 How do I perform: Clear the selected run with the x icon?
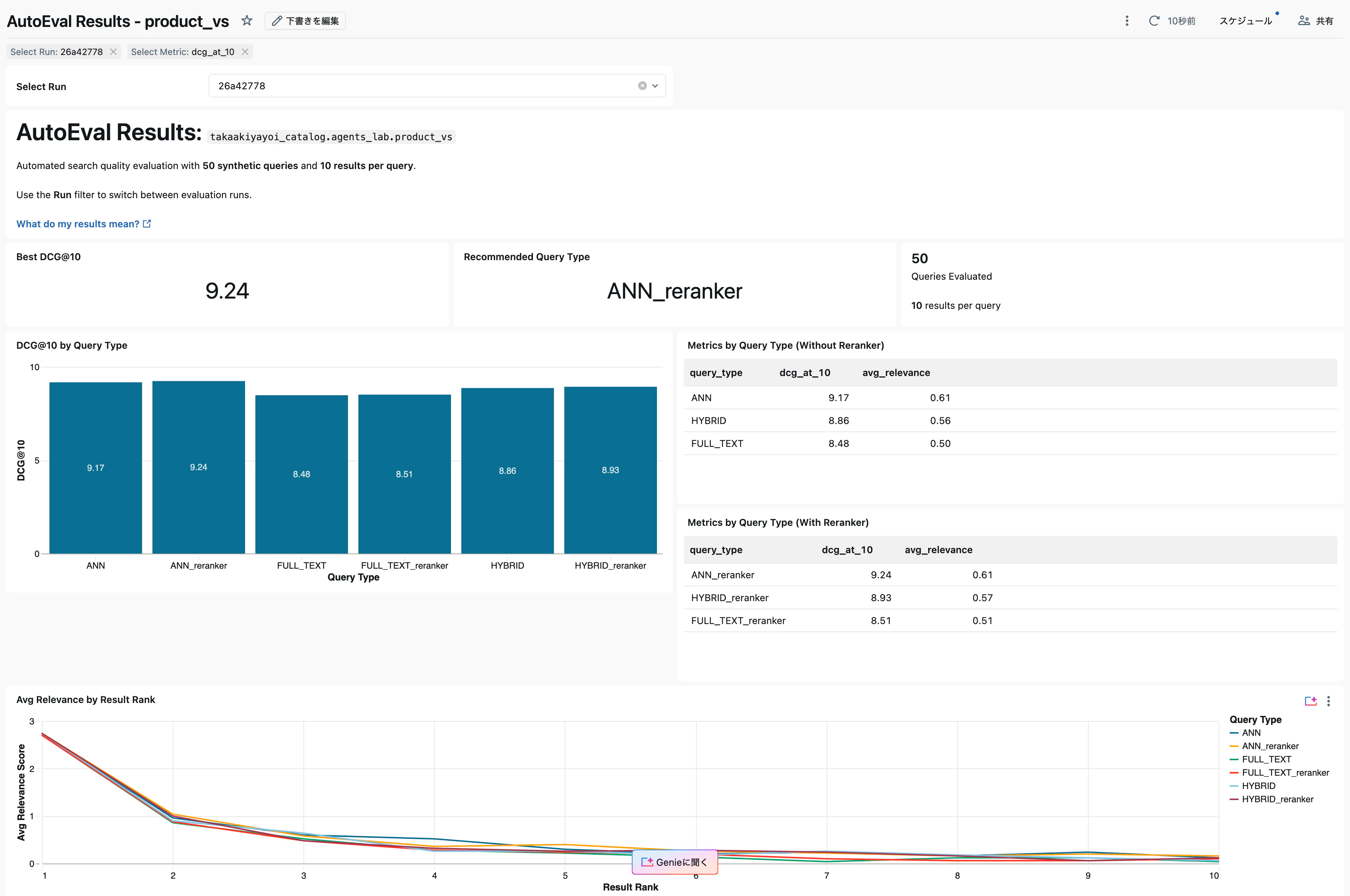click(x=642, y=86)
